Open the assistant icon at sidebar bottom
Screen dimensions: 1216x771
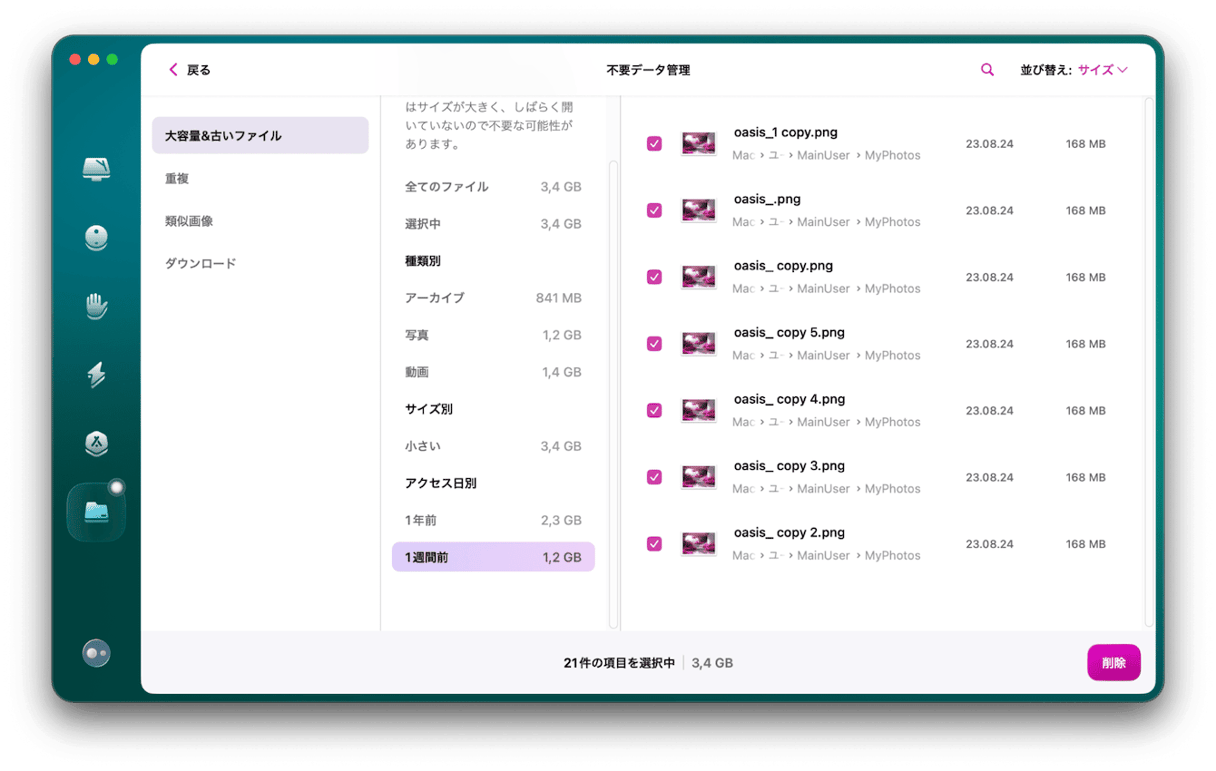click(96, 653)
